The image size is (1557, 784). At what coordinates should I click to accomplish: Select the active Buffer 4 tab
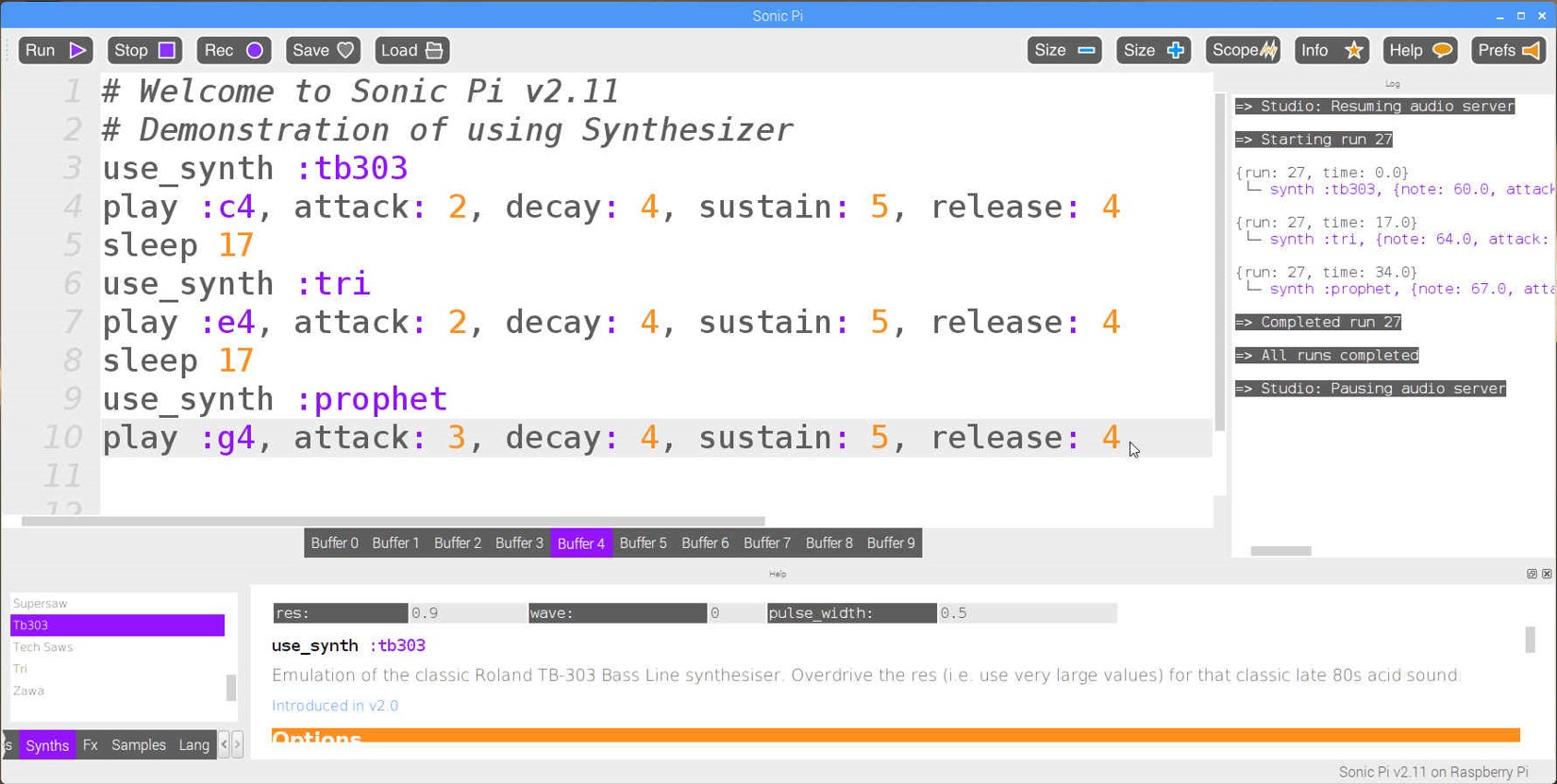(581, 543)
